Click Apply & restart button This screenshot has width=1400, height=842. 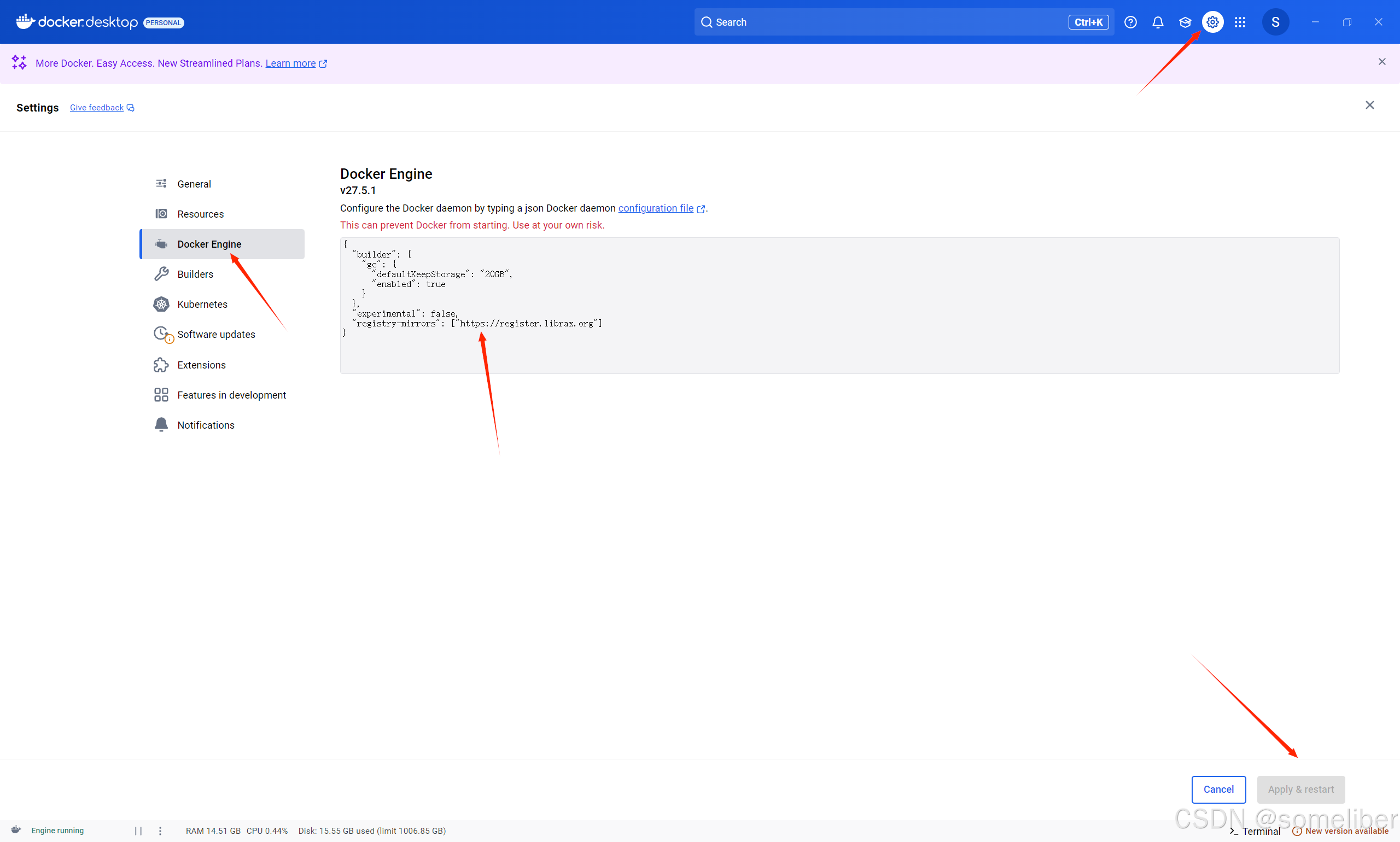[x=1300, y=789]
